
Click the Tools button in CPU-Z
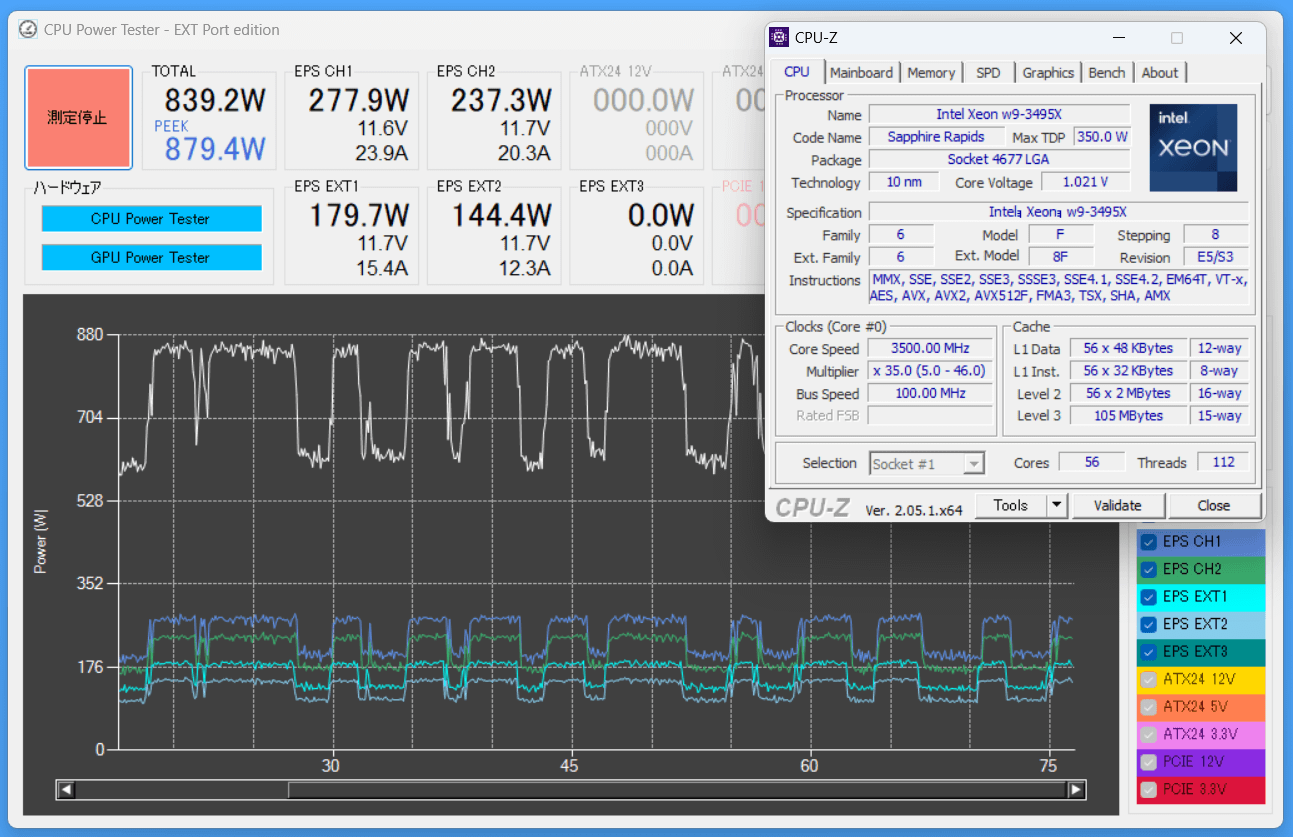coord(1011,506)
